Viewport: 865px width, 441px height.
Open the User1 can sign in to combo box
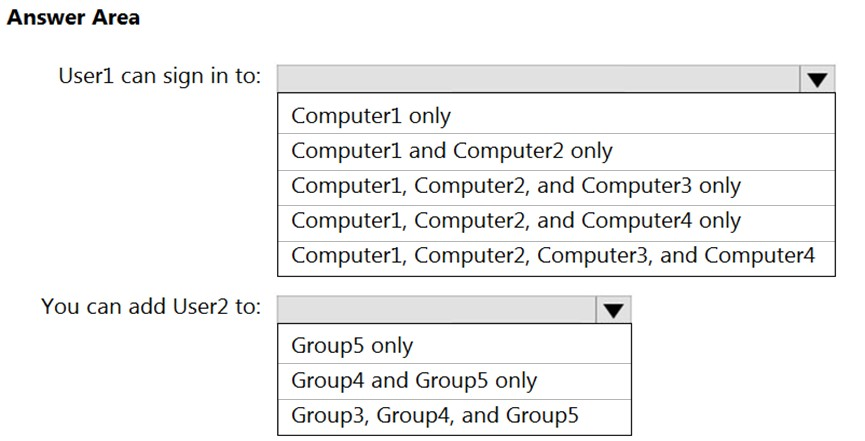556,79
